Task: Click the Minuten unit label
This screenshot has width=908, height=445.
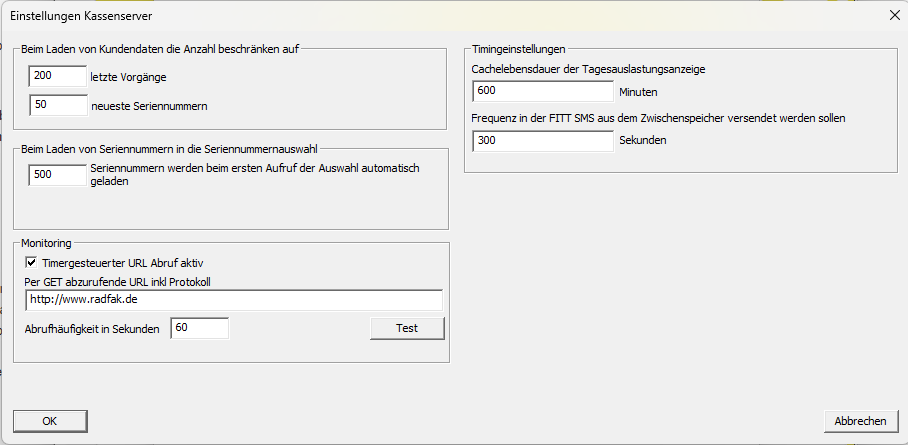Action: (x=638, y=92)
